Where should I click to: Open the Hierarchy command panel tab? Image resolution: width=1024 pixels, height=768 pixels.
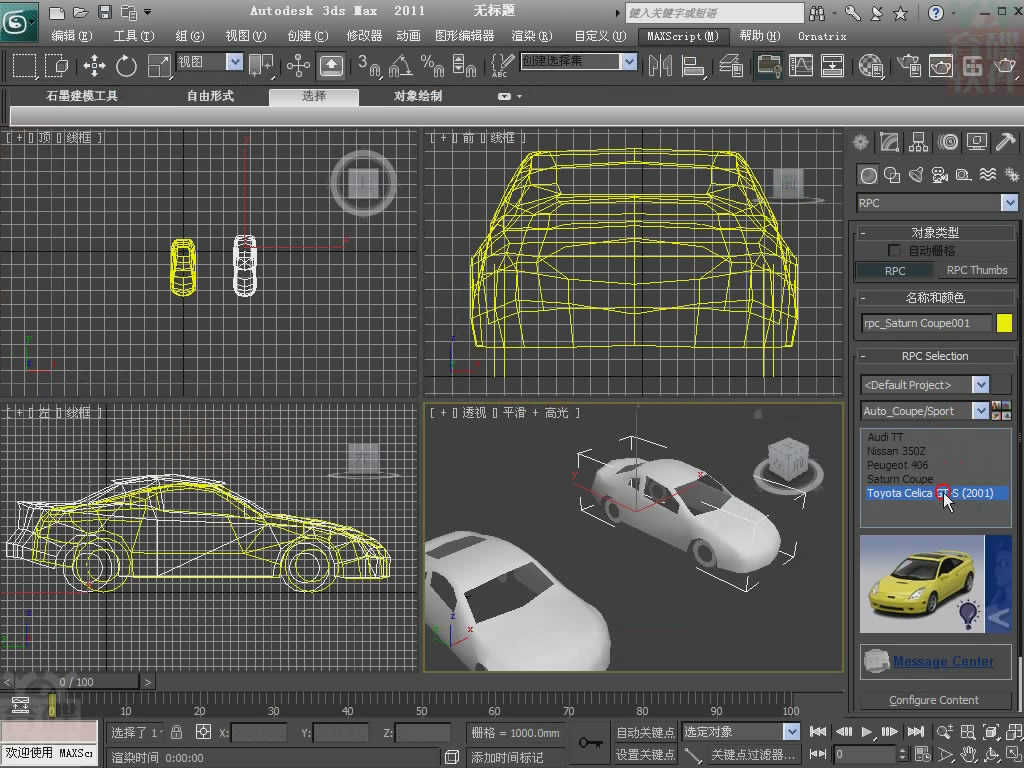(x=918, y=142)
